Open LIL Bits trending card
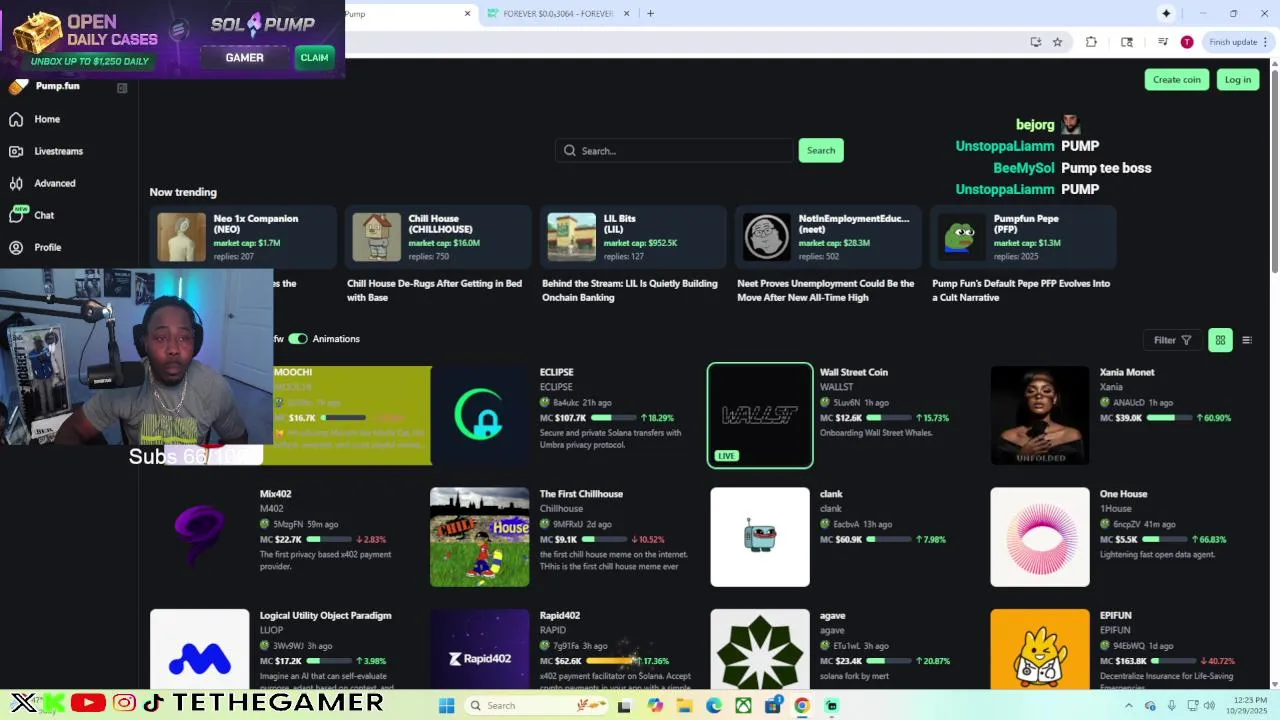This screenshot has width=1280, height=720. (x=633, y=237)
